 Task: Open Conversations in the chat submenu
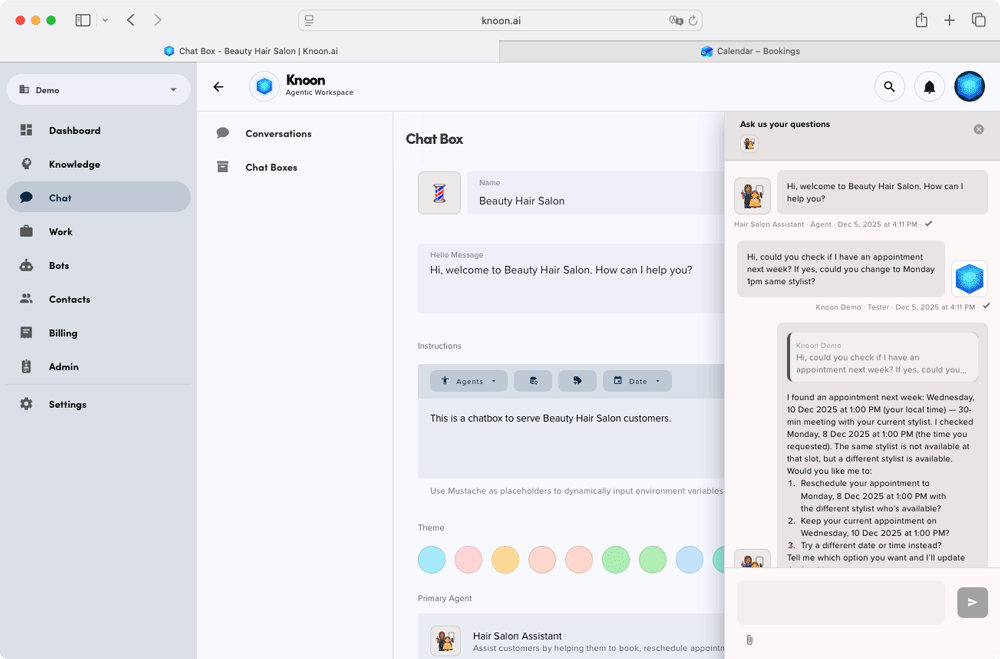(278, 133)
